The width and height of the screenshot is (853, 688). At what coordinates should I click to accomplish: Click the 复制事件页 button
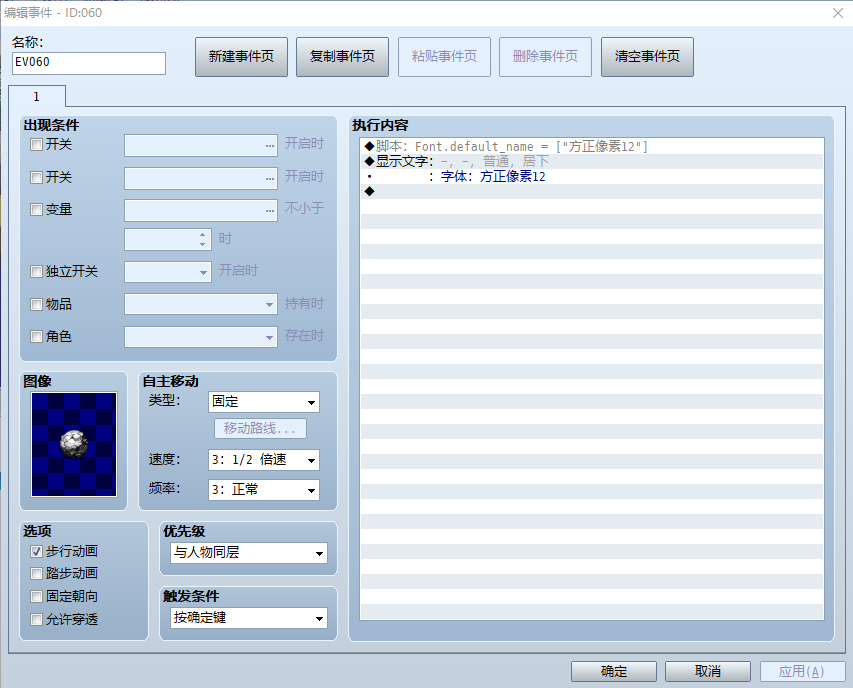342,57
